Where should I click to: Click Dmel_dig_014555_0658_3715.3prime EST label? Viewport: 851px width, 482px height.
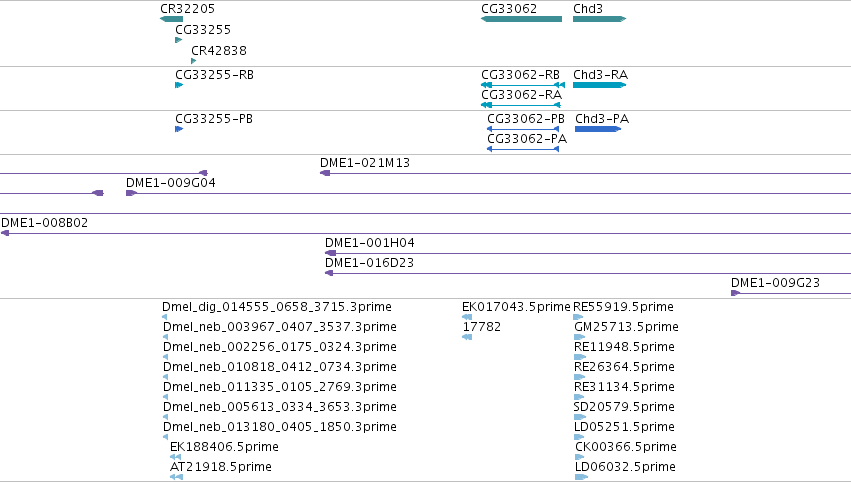click(x=277, y=307)
